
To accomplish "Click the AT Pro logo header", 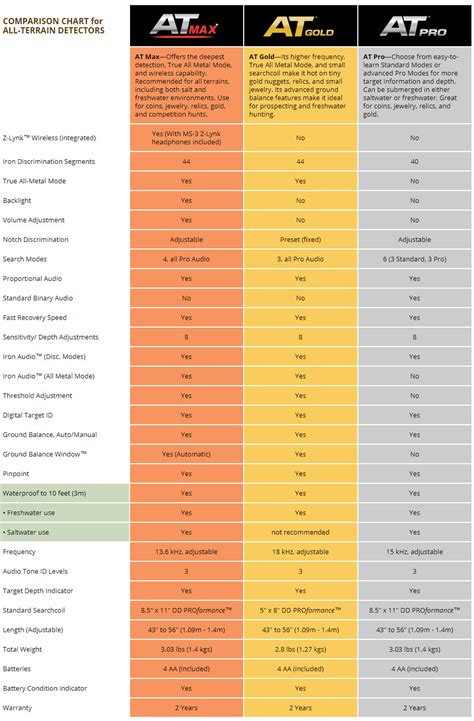I will click(x=414, y=25).
